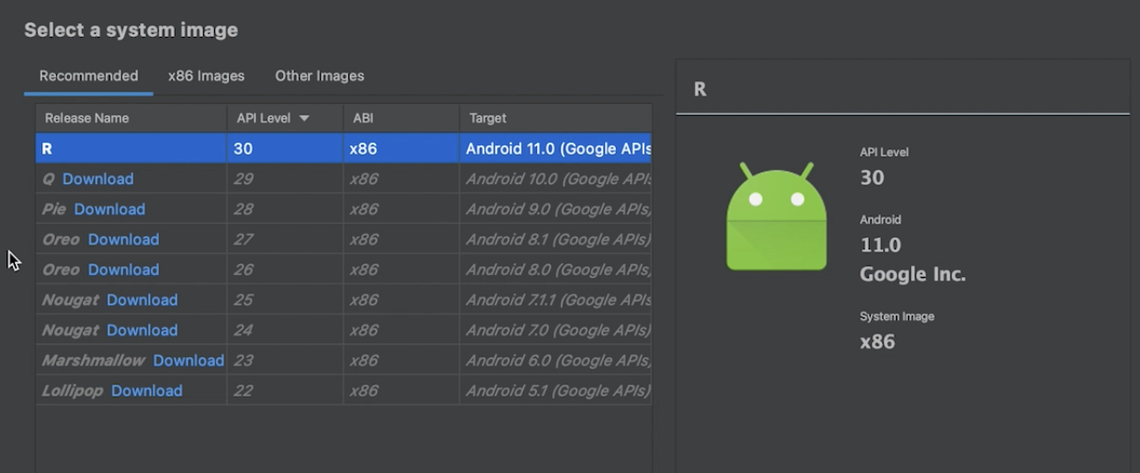Click the API level 28 cell
The image size is (1140, 473).
click(285, 209)
